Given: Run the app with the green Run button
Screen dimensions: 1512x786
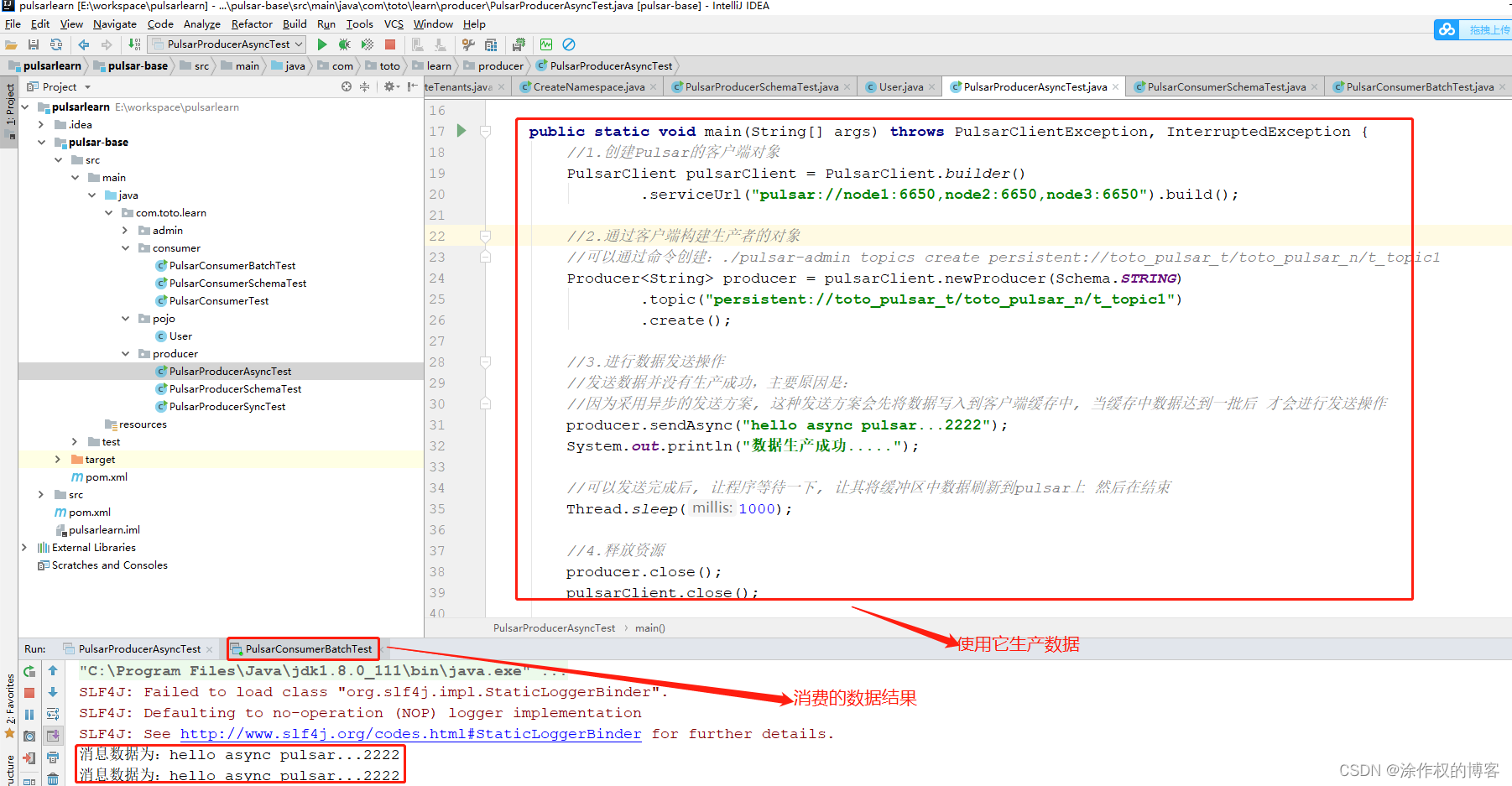Looking at the screenshot, I should pos(322,44).
